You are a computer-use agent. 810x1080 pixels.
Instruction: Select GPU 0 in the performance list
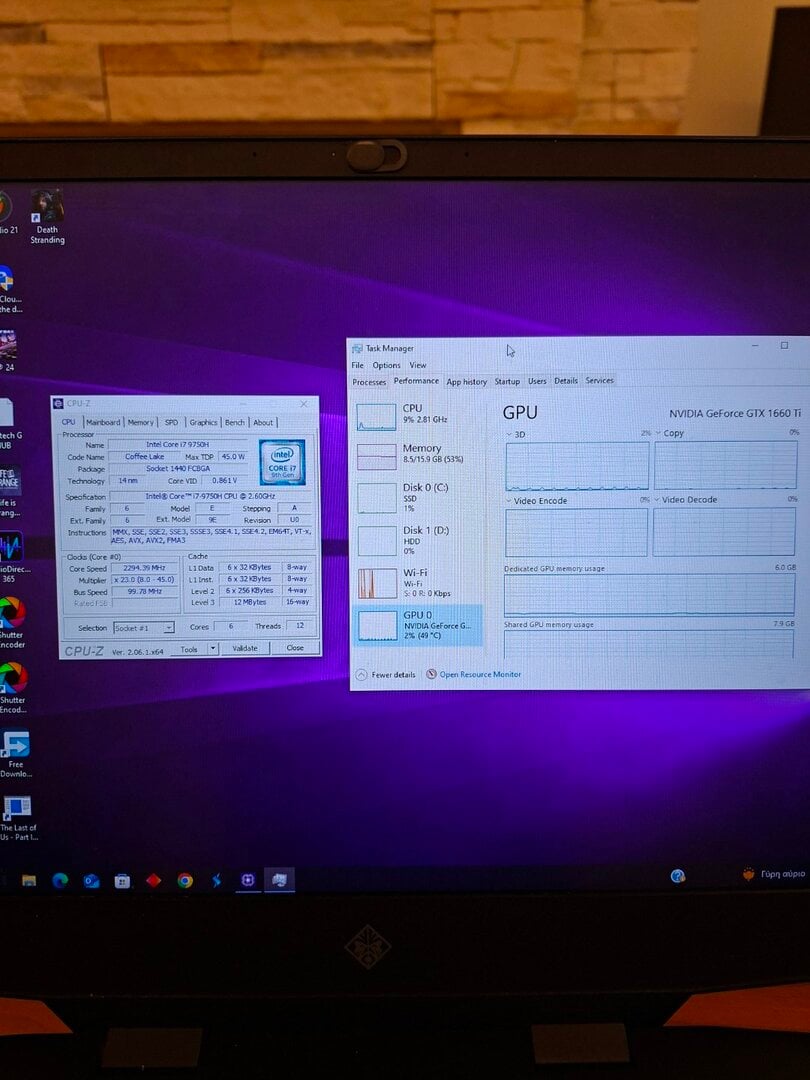(x=417, y=625)
